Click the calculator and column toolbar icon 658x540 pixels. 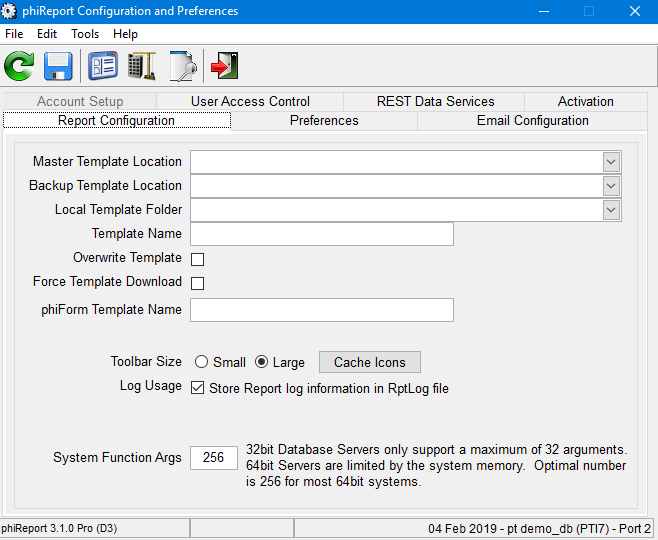[x=142, y=66]
